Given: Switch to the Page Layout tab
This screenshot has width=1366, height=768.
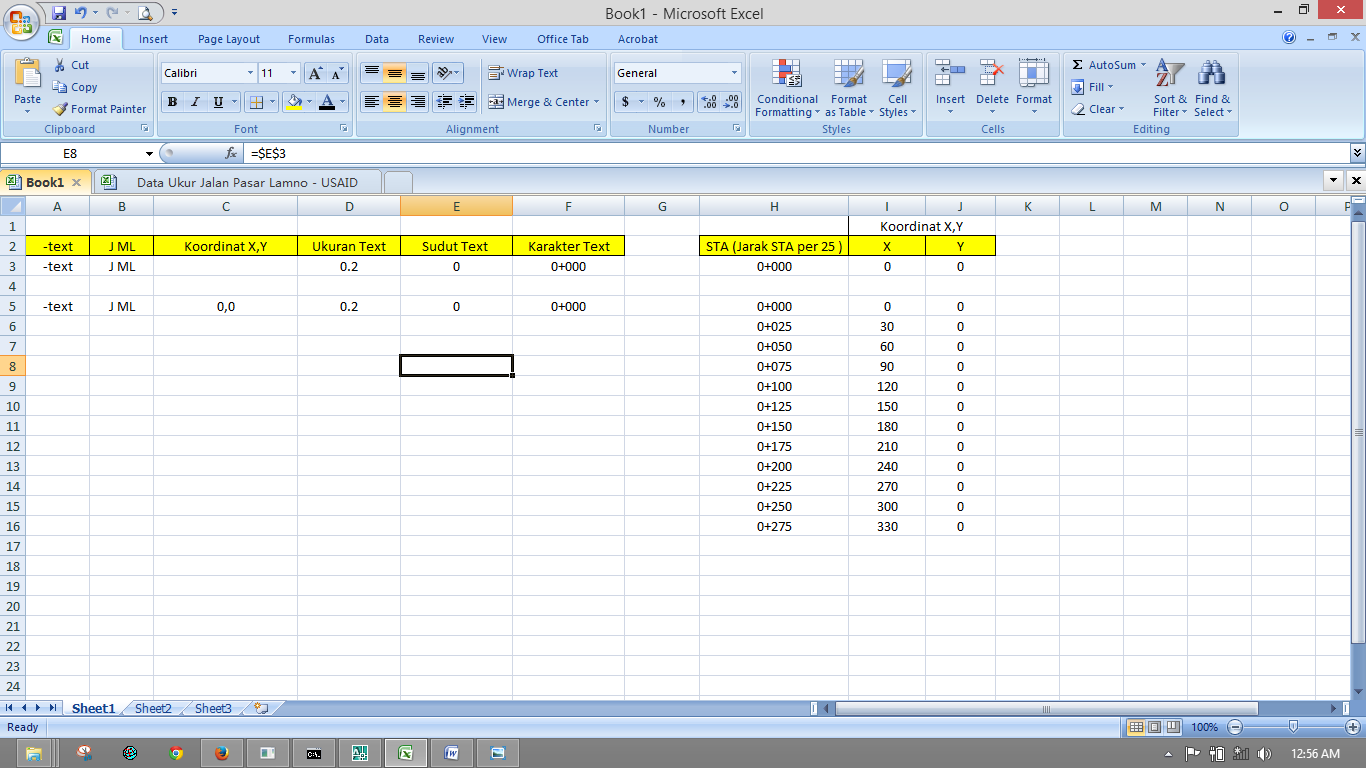Looking at the screenshot, I should [x=229, y=39].
